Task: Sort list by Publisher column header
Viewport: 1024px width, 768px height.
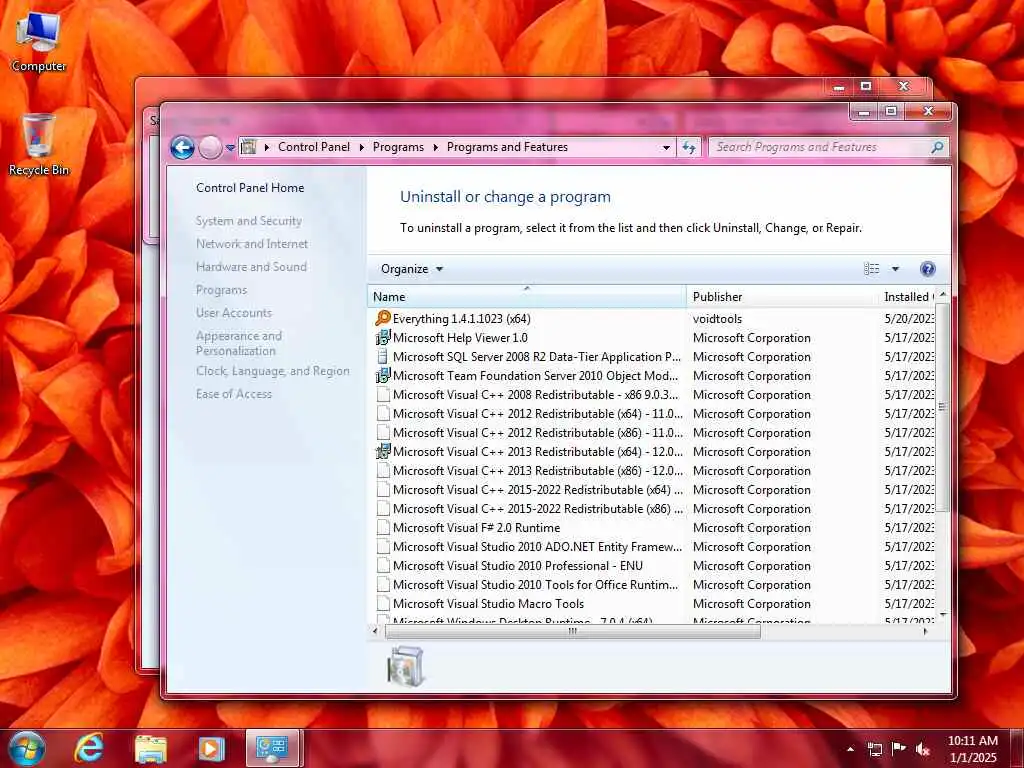Action: [782, 296]
